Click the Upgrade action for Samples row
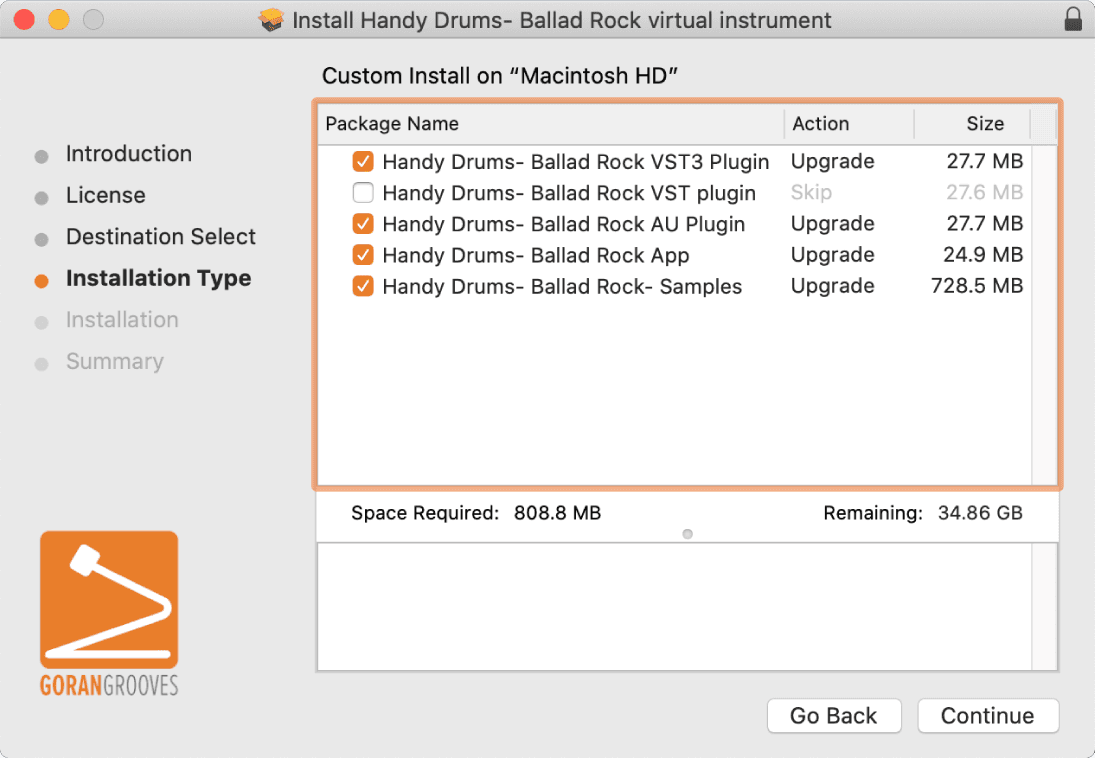1095x758 pixels. point(832,286)
